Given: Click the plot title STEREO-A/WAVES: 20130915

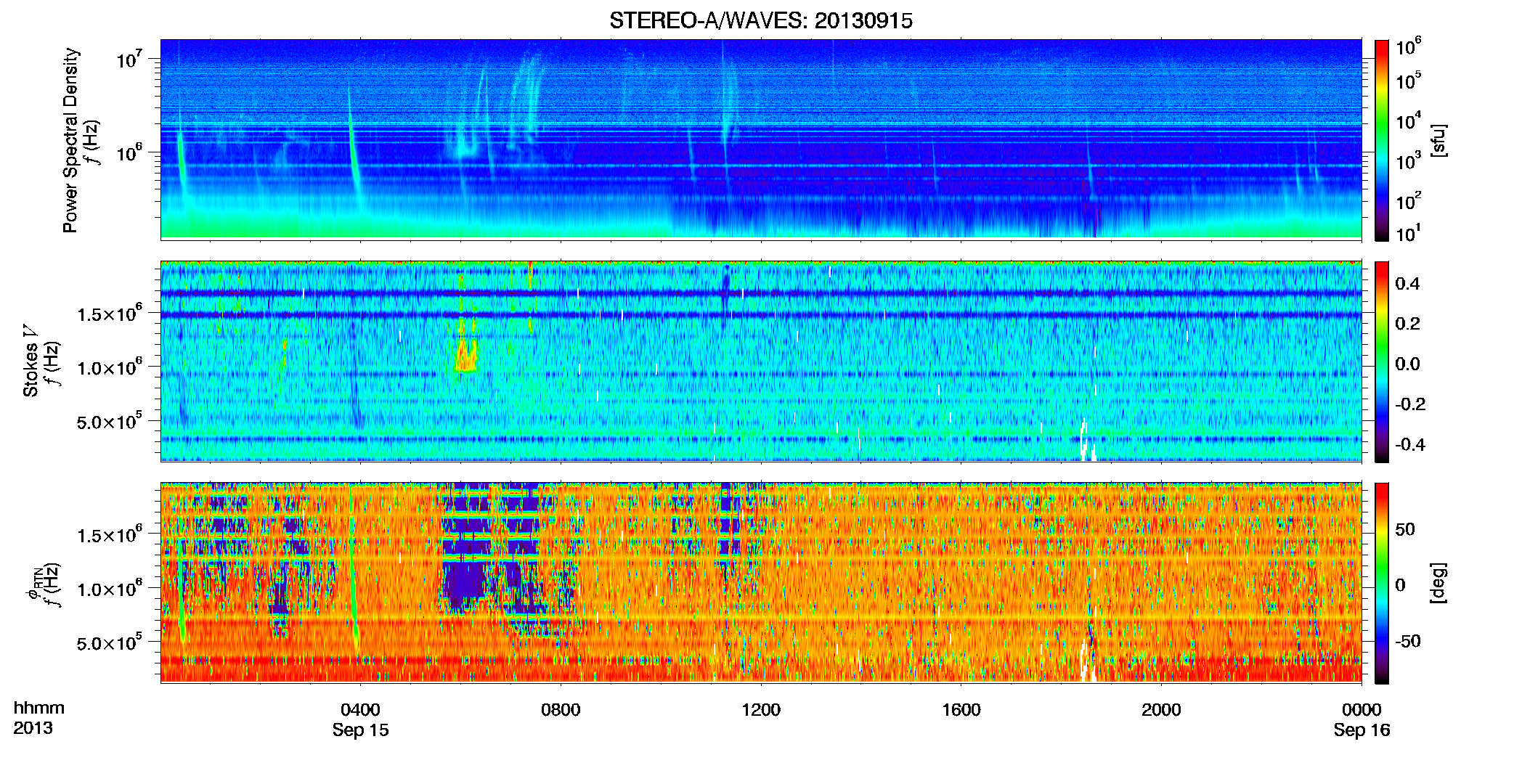Looking at the screenshot, I should (761, 21).
